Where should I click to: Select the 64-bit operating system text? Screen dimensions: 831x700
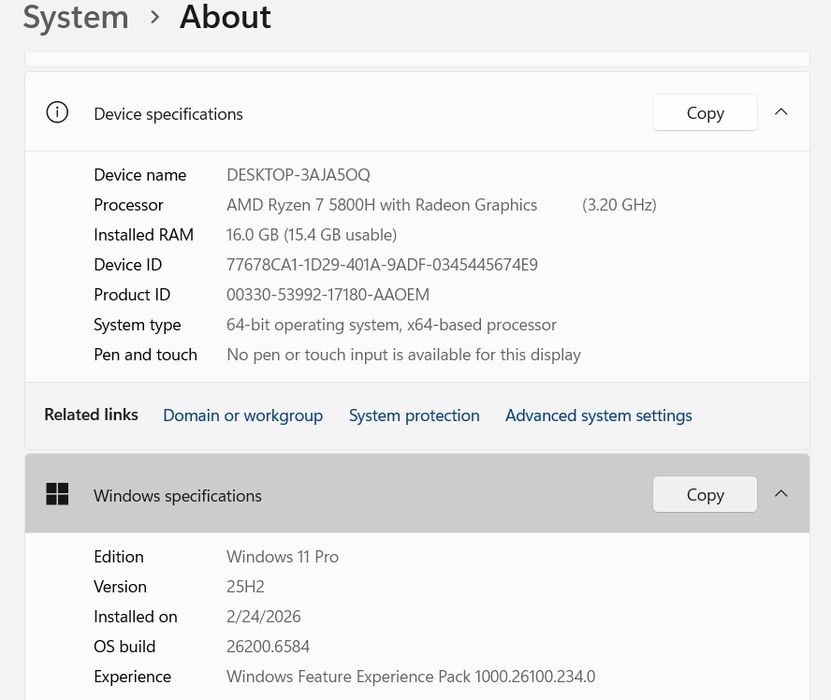coord(391,325)
